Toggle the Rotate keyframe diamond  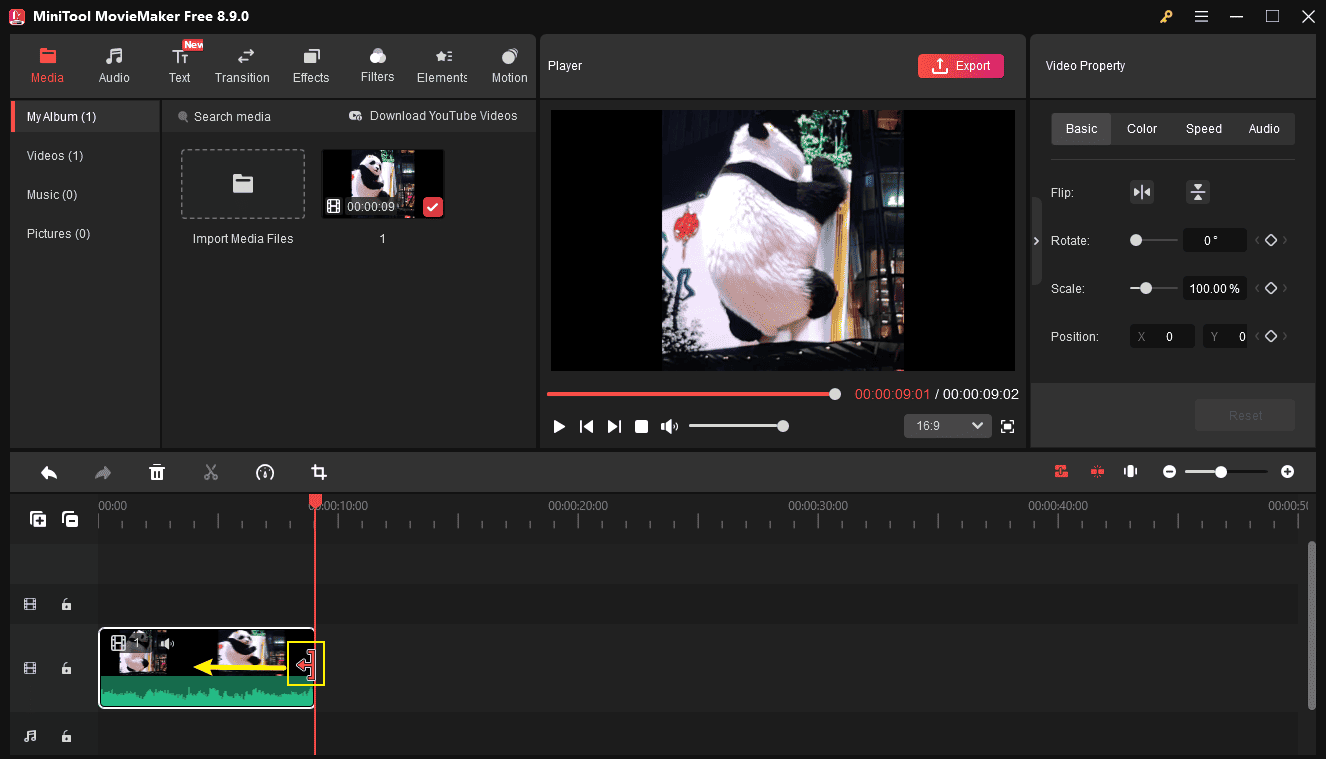pos(1270,240)
